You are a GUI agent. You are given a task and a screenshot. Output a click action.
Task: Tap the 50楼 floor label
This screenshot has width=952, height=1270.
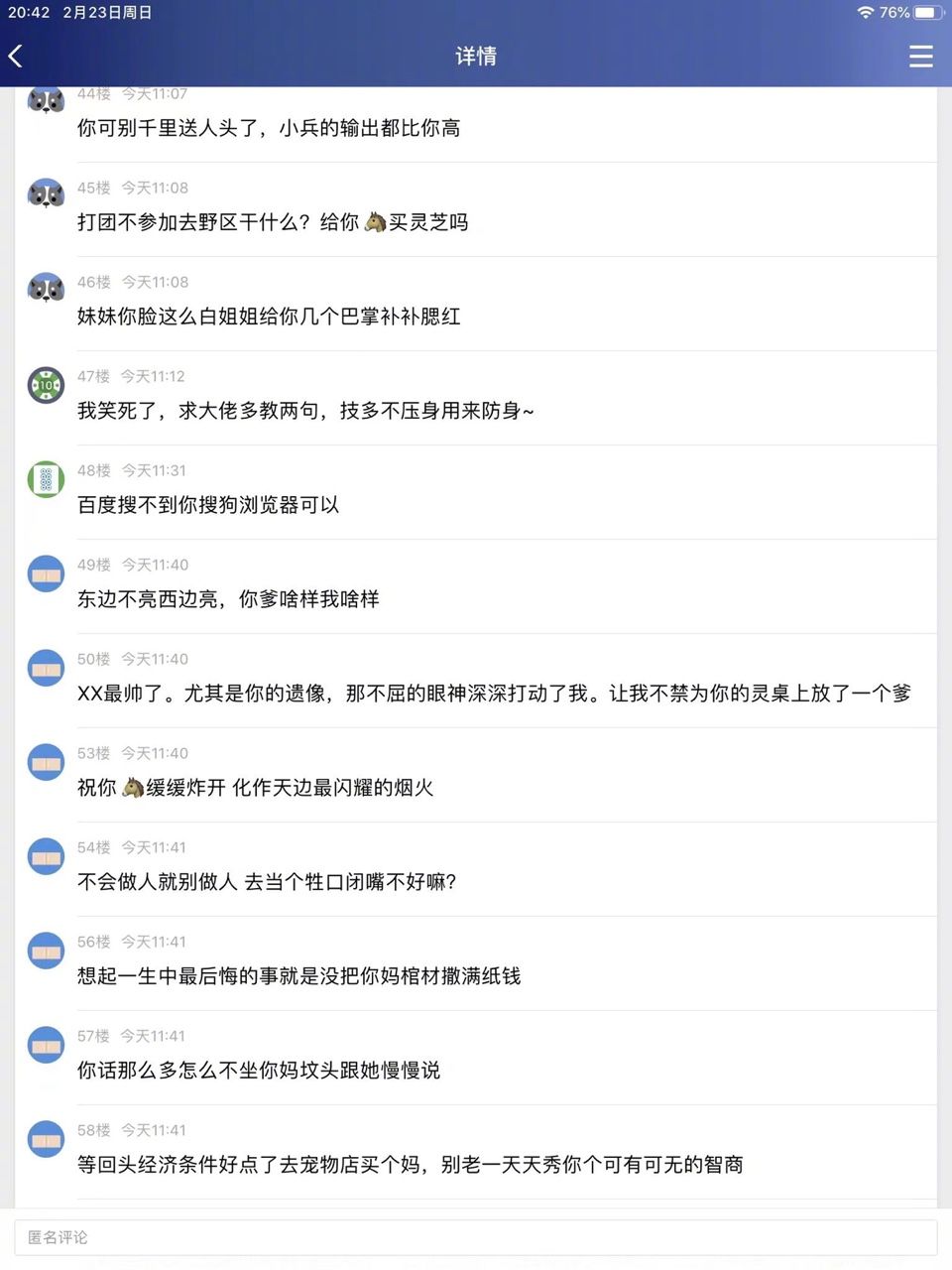(x=93, y=659)
